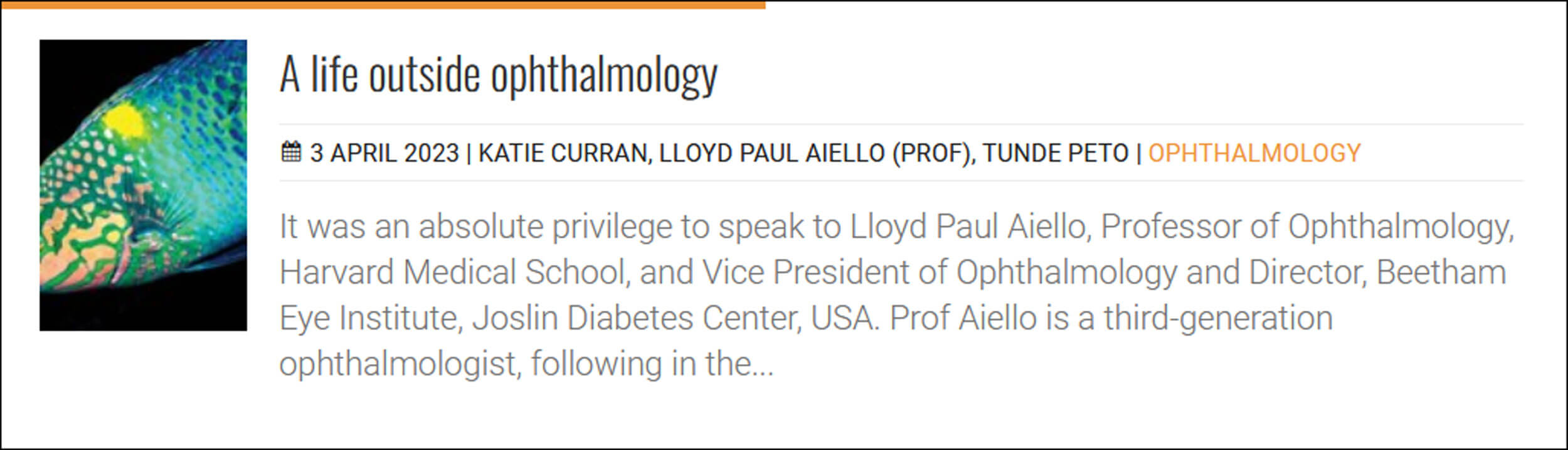Click author Lloyd Paul Aiello (Prof)
This screenshot has width=1568, height=450.
814,153
